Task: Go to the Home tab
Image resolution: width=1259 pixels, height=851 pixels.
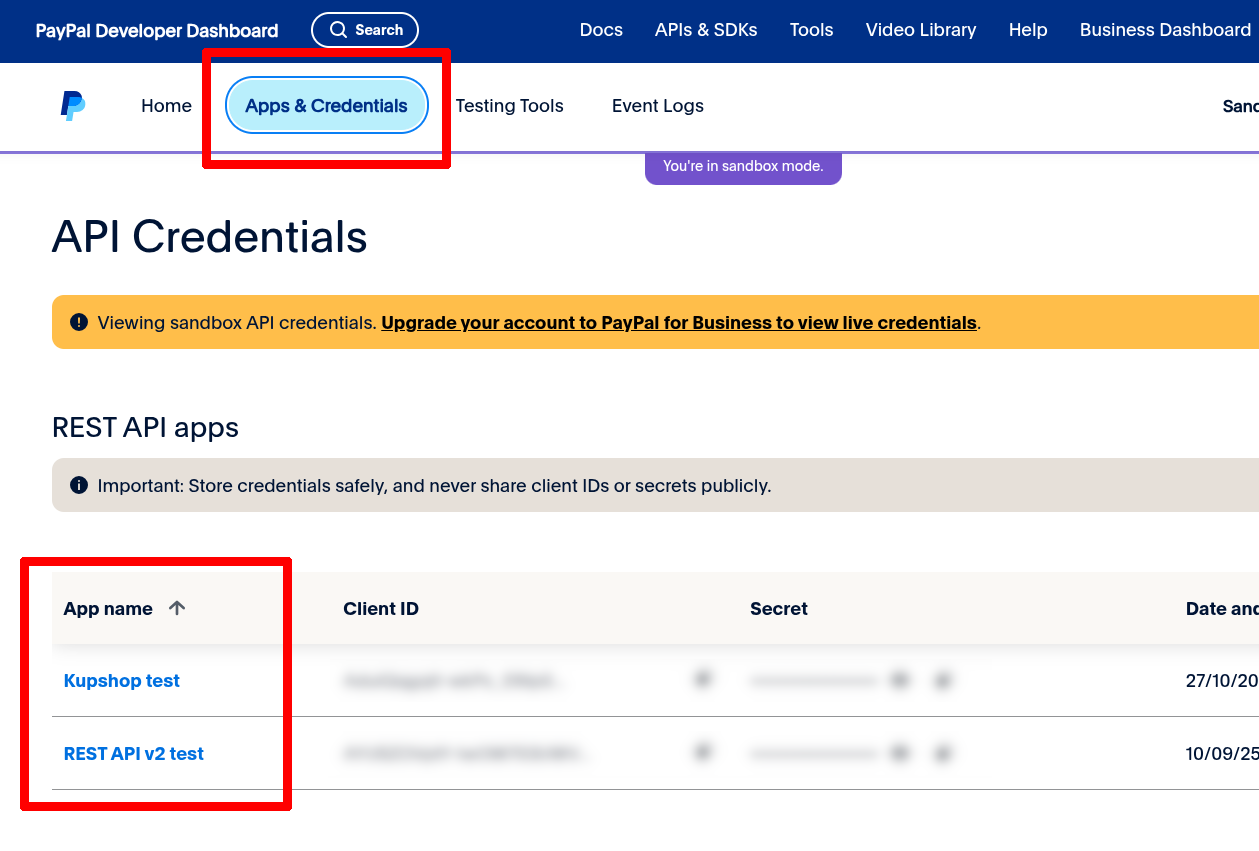Action: (166, 106)
